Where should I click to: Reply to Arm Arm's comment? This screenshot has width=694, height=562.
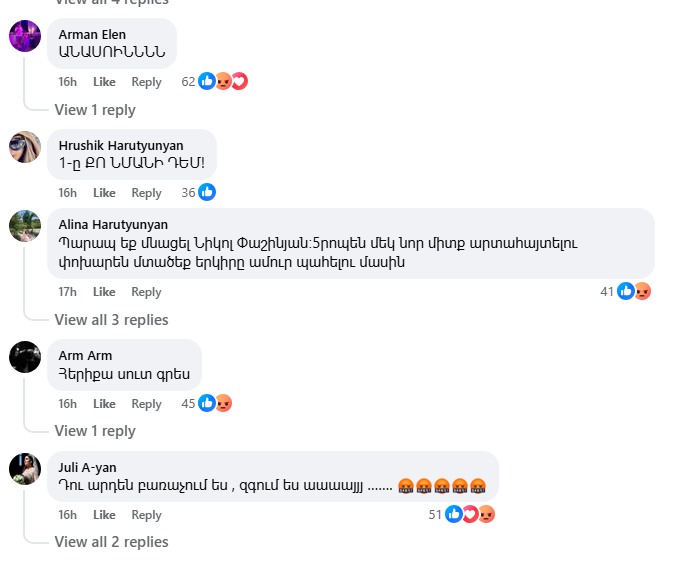[x=146, y=404]
